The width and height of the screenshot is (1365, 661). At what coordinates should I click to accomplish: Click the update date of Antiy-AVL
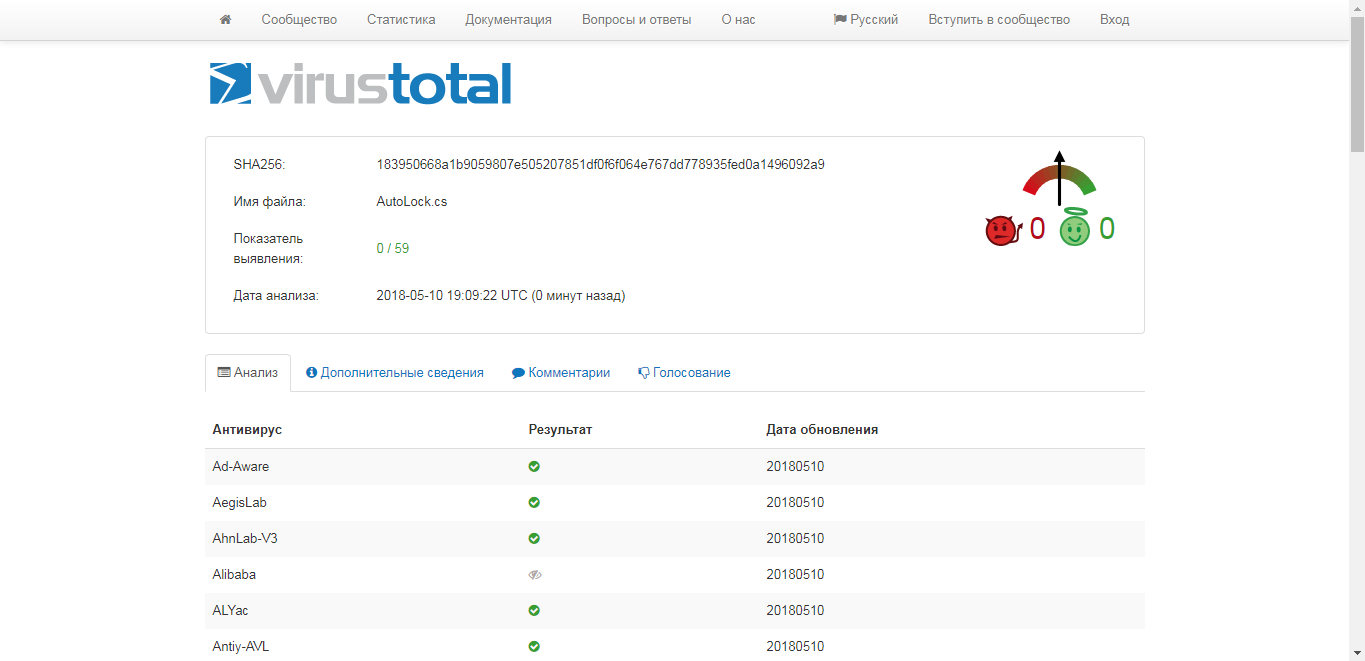795,646
